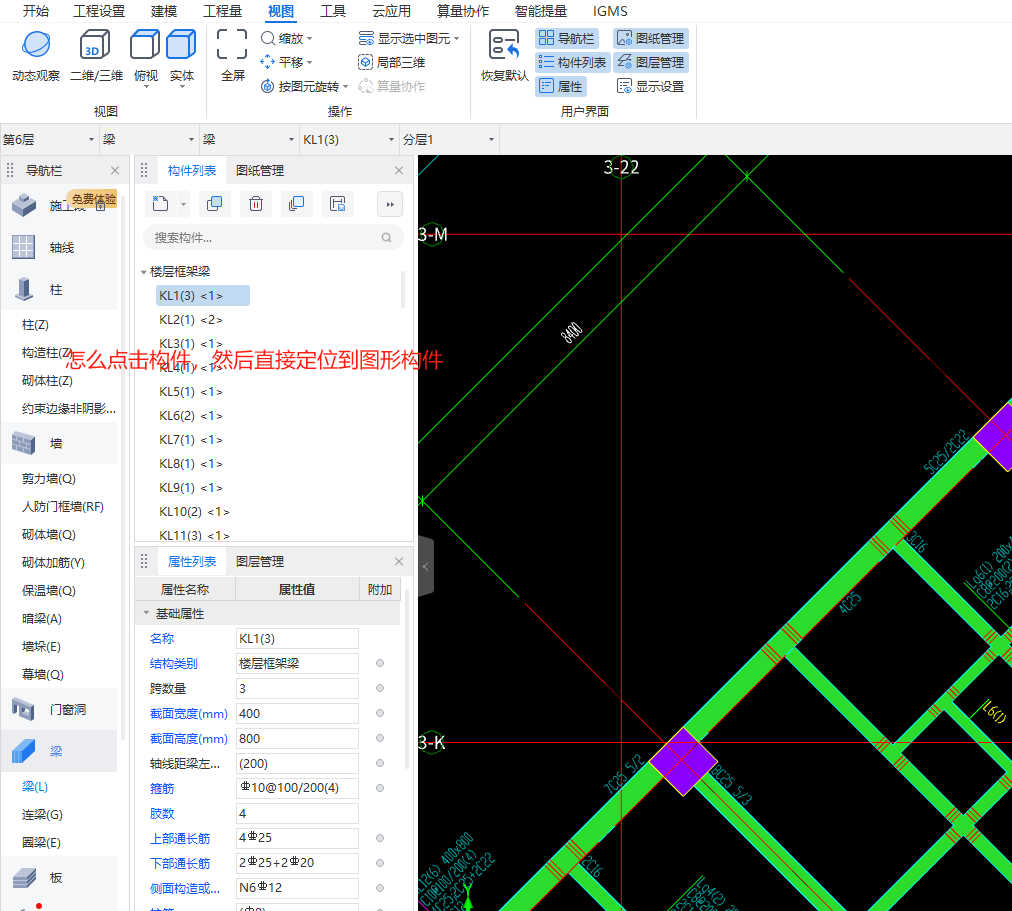Viewport: 1012px width, 911px height.
Task: Select 墙 category in navigation bar
Action: (59, 443)
